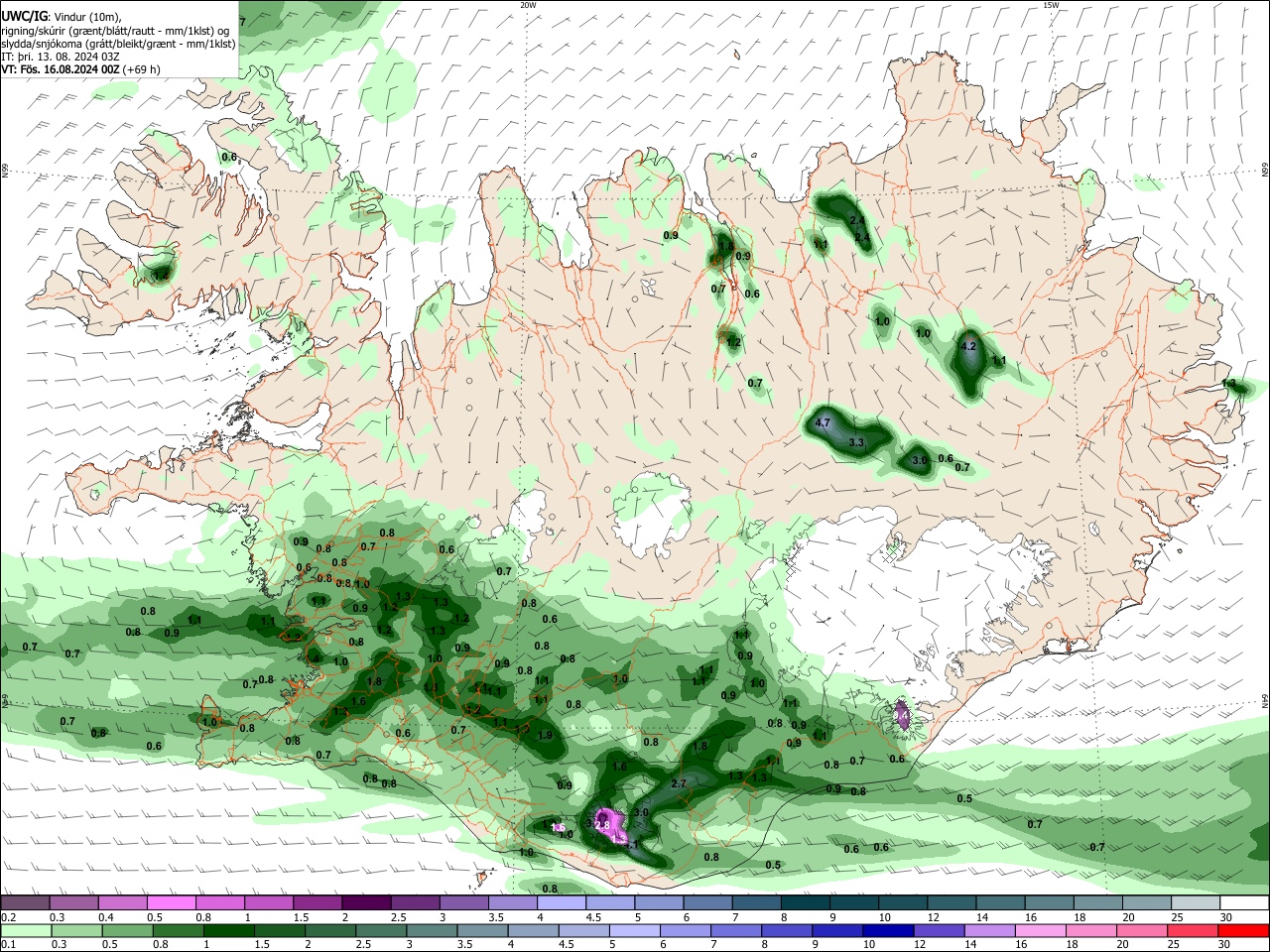The width and height of the screenshot is (1270, 952).
Task: Click the 'VT: Fös. 16.08.2024 00Z (+69 h)' line
Action: pos(80,69)
